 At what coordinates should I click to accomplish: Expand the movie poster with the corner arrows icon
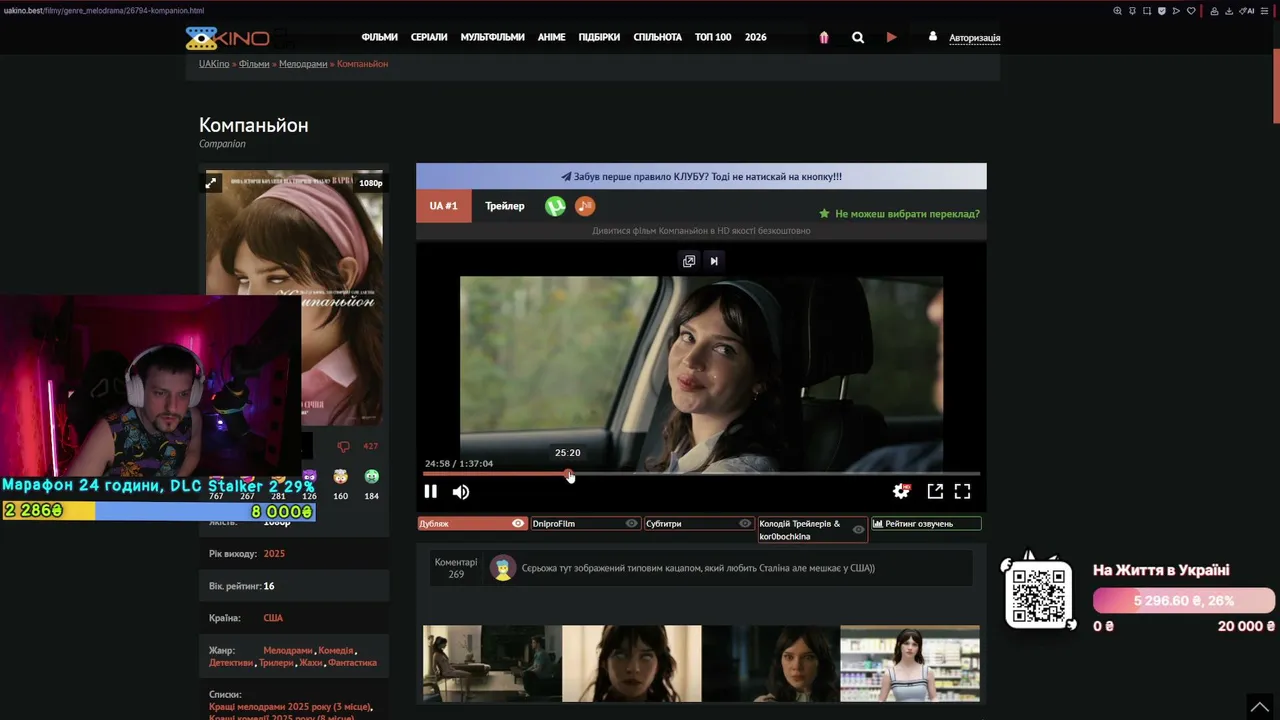211,183
